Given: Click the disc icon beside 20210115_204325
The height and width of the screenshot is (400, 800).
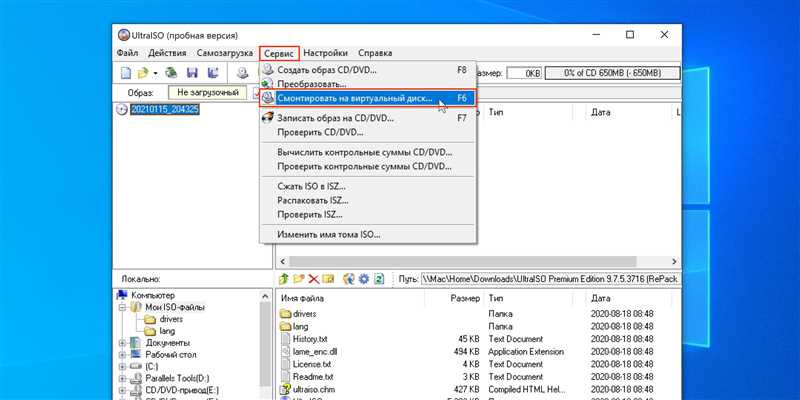Looking at the screenshot, I should [122, 109].
